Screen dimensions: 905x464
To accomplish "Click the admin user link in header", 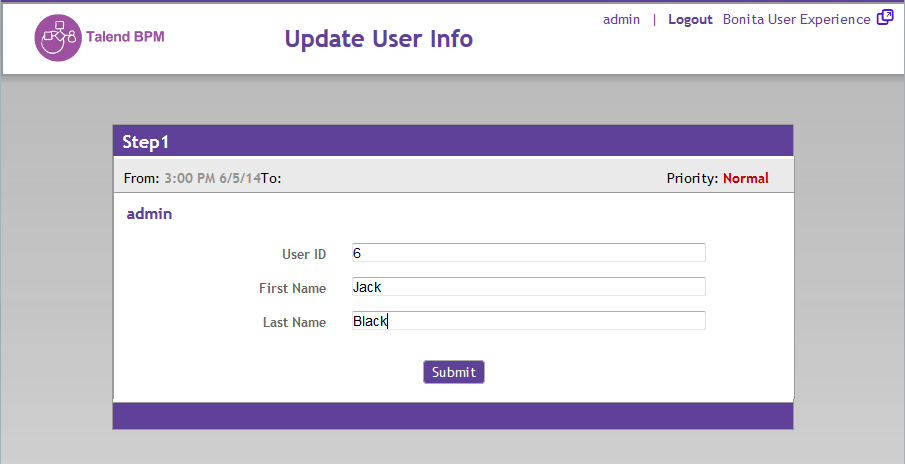I will click(x=621, y=20).
